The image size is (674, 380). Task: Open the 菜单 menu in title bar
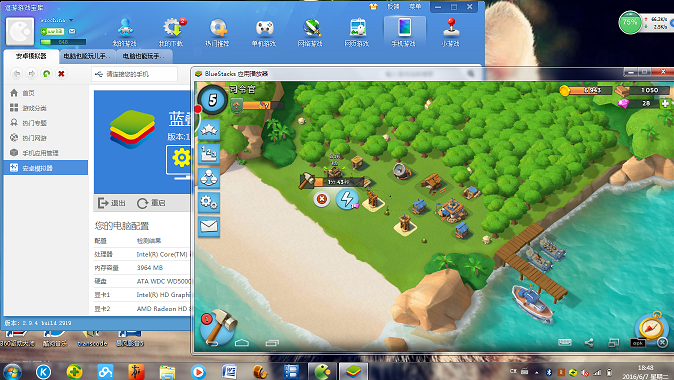(x=415, y=6)
